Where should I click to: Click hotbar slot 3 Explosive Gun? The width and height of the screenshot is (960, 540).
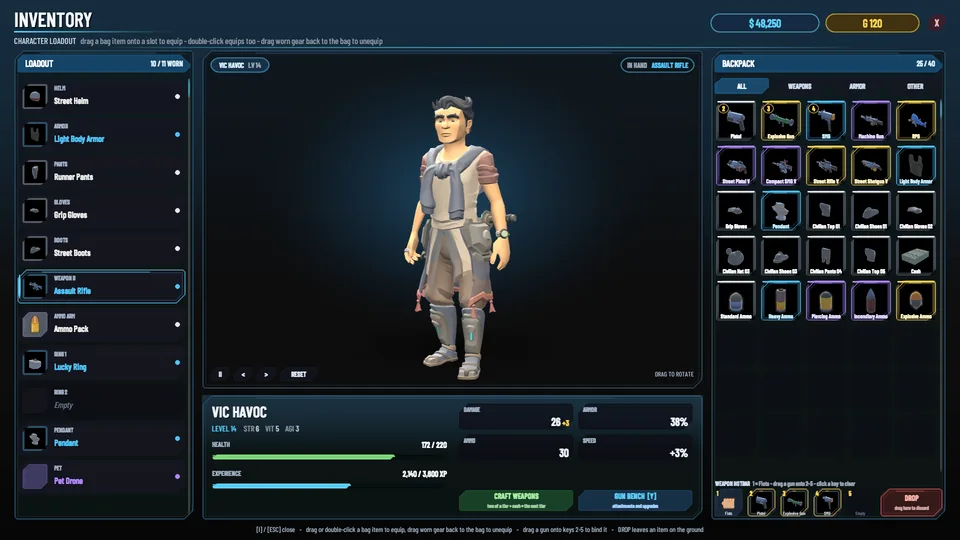[794, 503]
